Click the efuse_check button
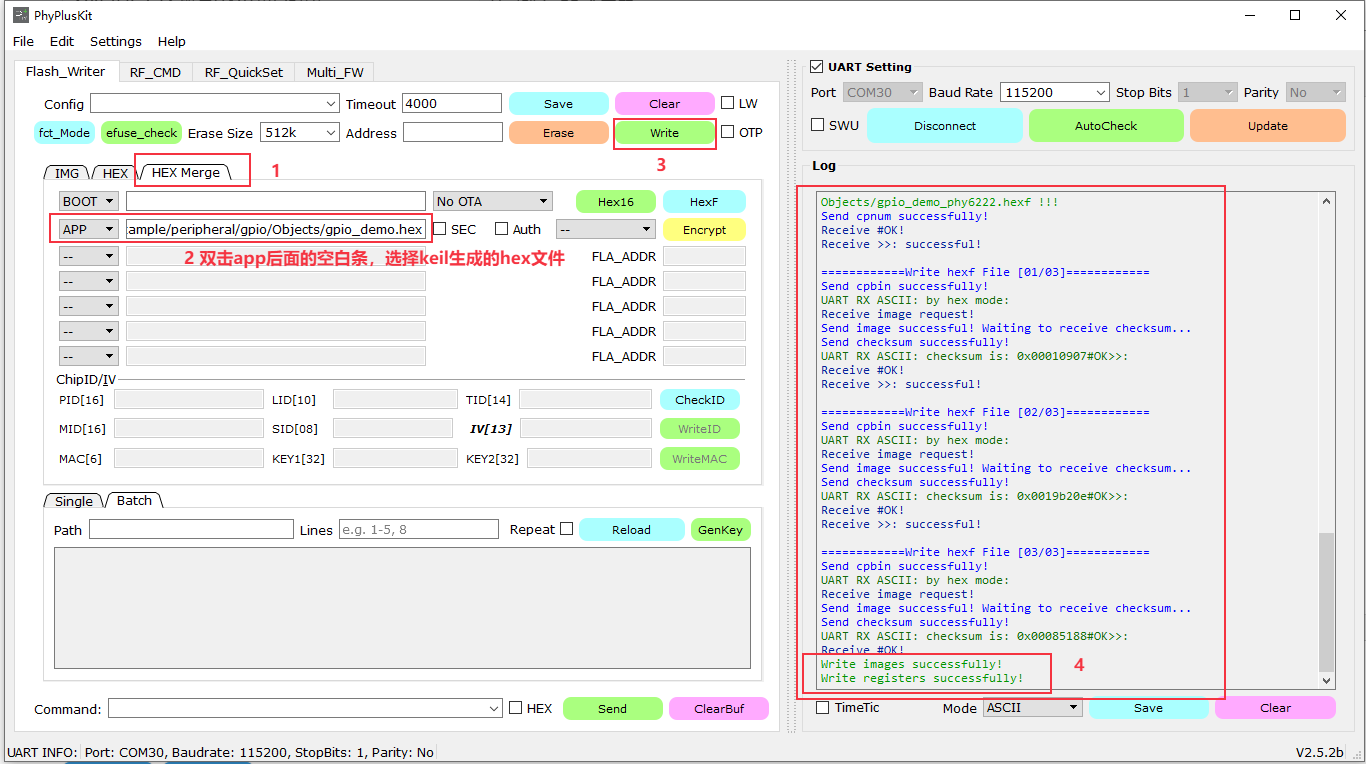This screenshot has height=764, width=1366. pos(142,132)
